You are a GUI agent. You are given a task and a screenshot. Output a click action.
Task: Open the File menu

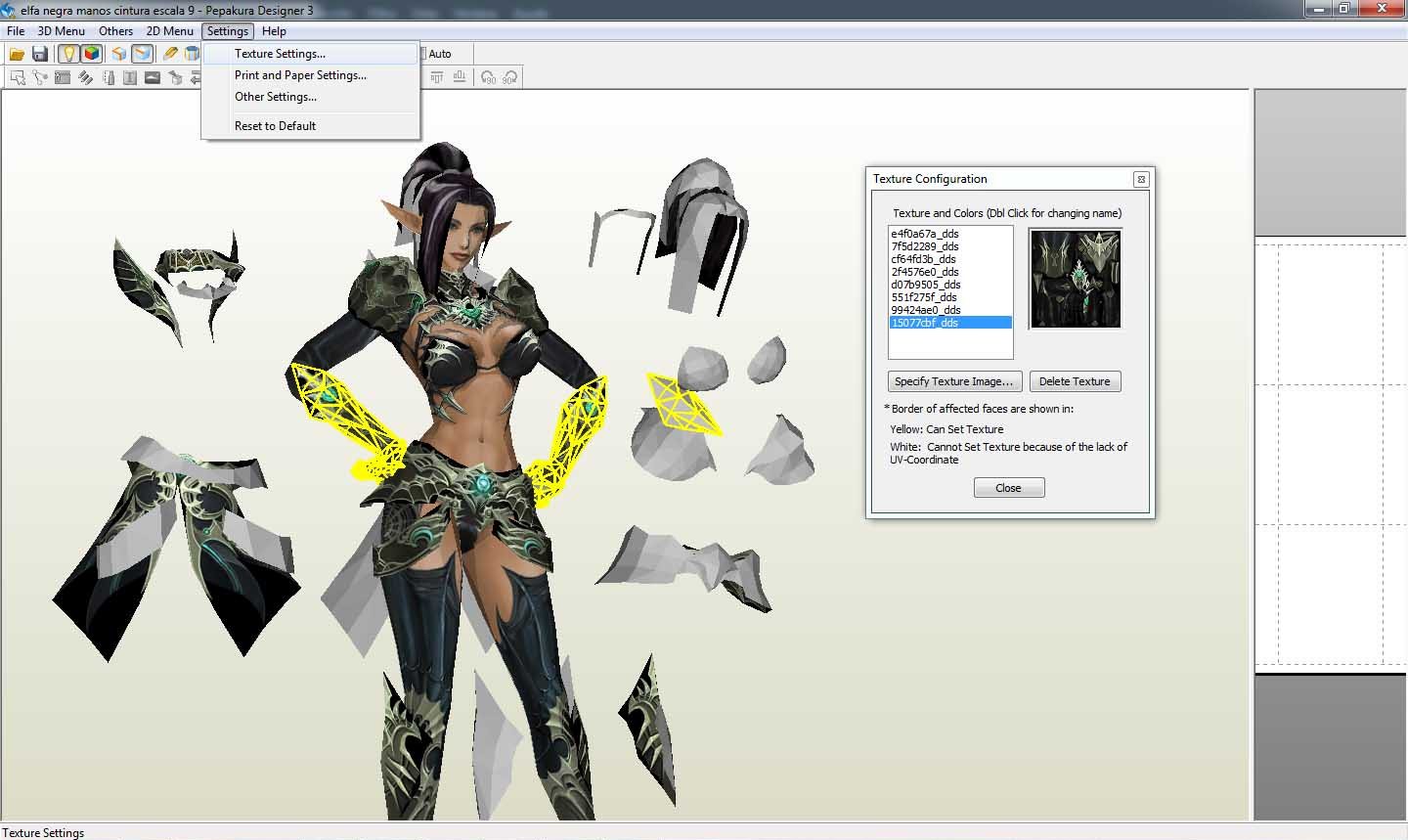coord(16,31)
